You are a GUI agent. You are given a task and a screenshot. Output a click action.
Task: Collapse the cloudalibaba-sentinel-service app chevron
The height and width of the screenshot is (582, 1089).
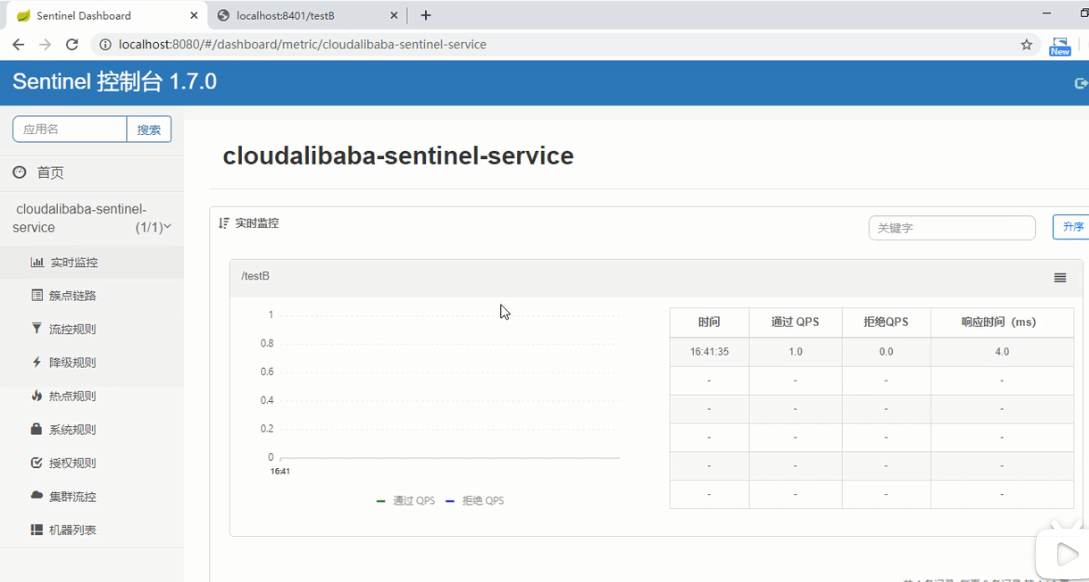[x=167, y=226]
